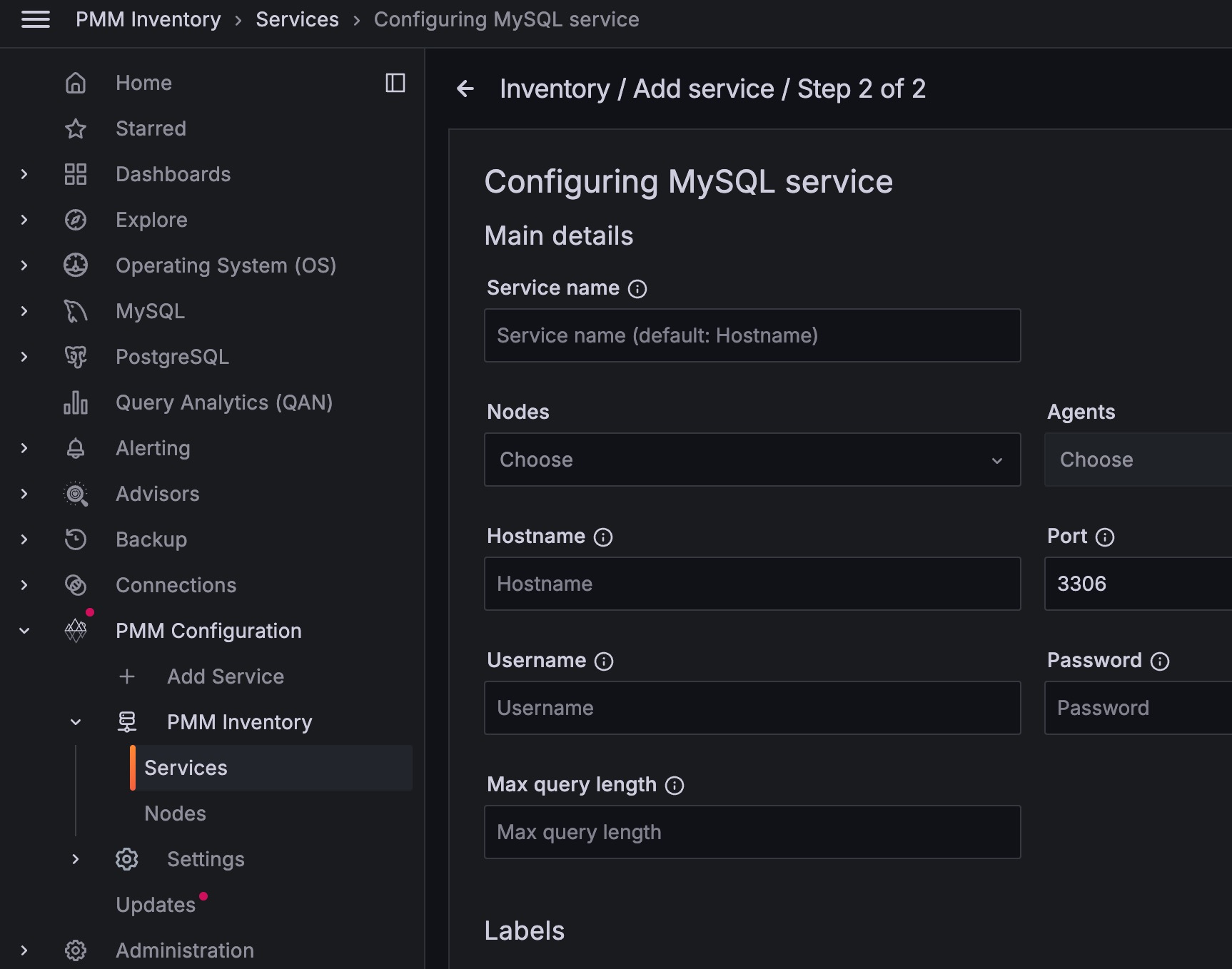Click the Home house icon
This screenshot has height=969, width=1232.
[x=76, y=83]
